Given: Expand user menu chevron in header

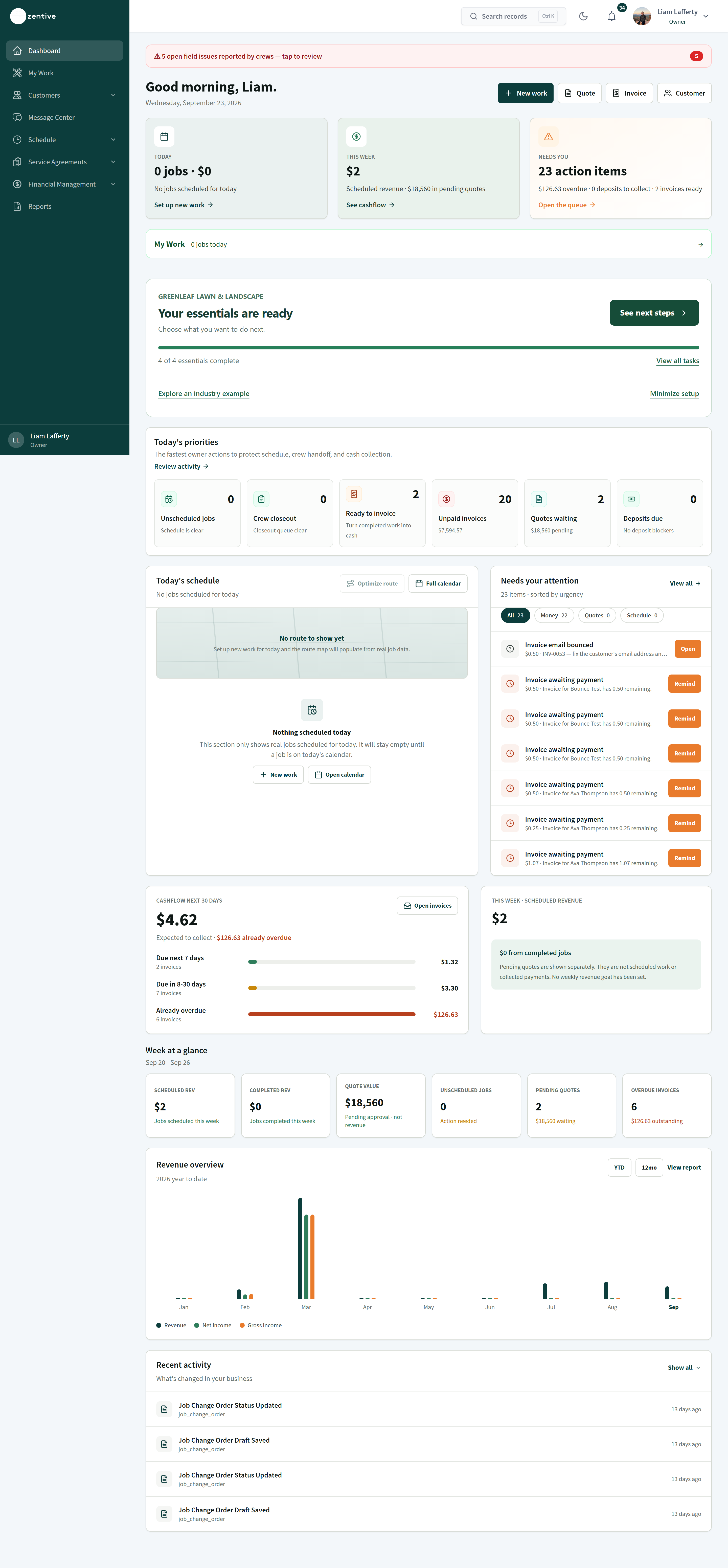Looking at the screenshot, I should 706,16.
